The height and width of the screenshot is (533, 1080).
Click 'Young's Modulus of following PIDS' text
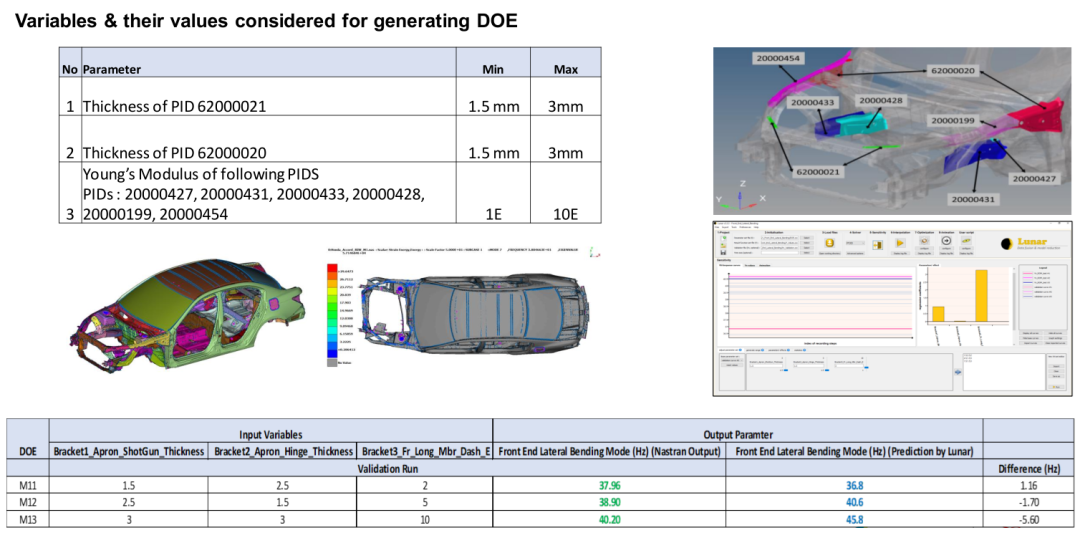(x=200, y=172)
